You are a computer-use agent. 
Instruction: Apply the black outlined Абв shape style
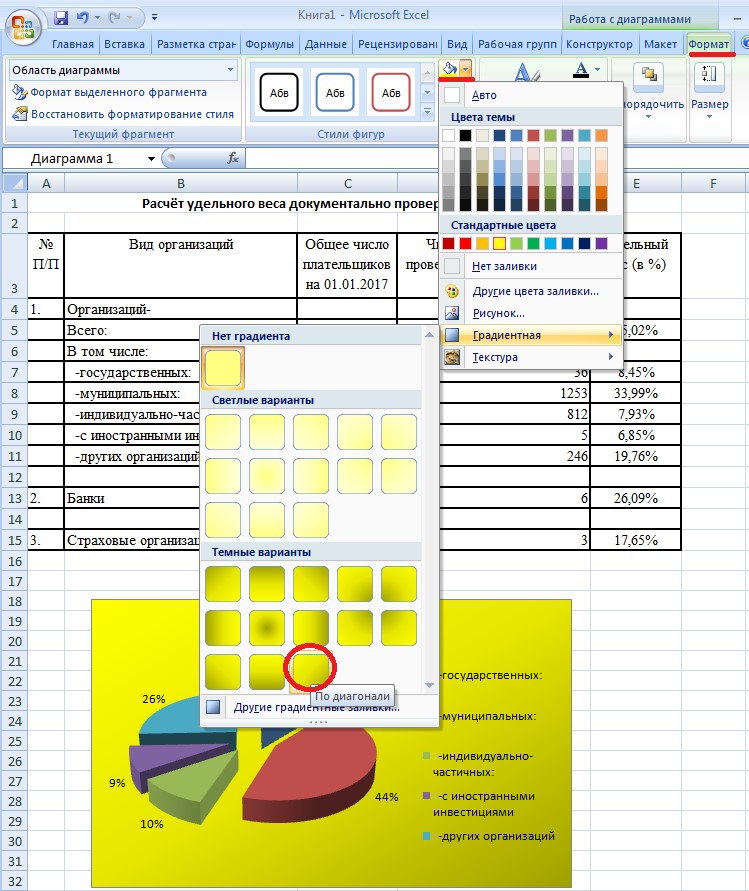(x=279, y=92)
